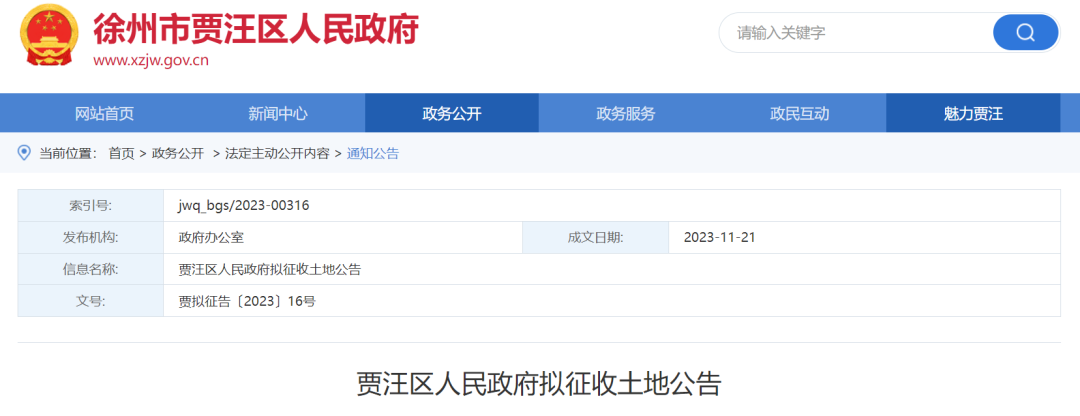Click the 索引号 label cell
This screenshot has height=416, width=1080.
[x=91, y=205]
